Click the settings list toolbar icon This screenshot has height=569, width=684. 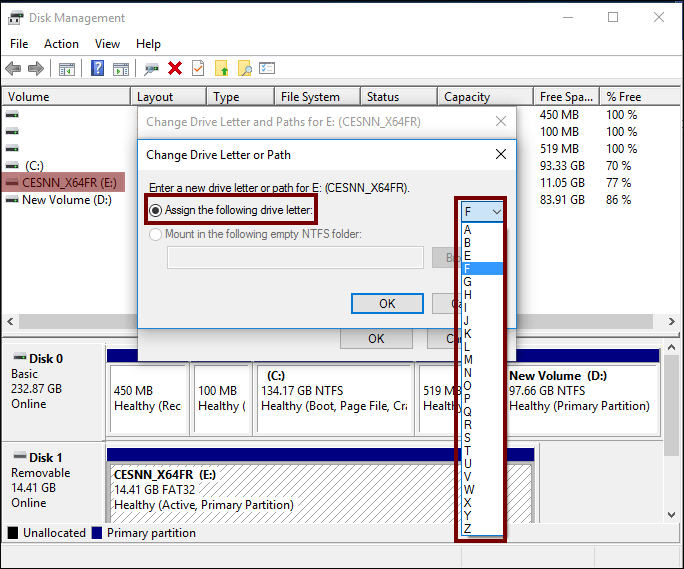pos(267,69)
